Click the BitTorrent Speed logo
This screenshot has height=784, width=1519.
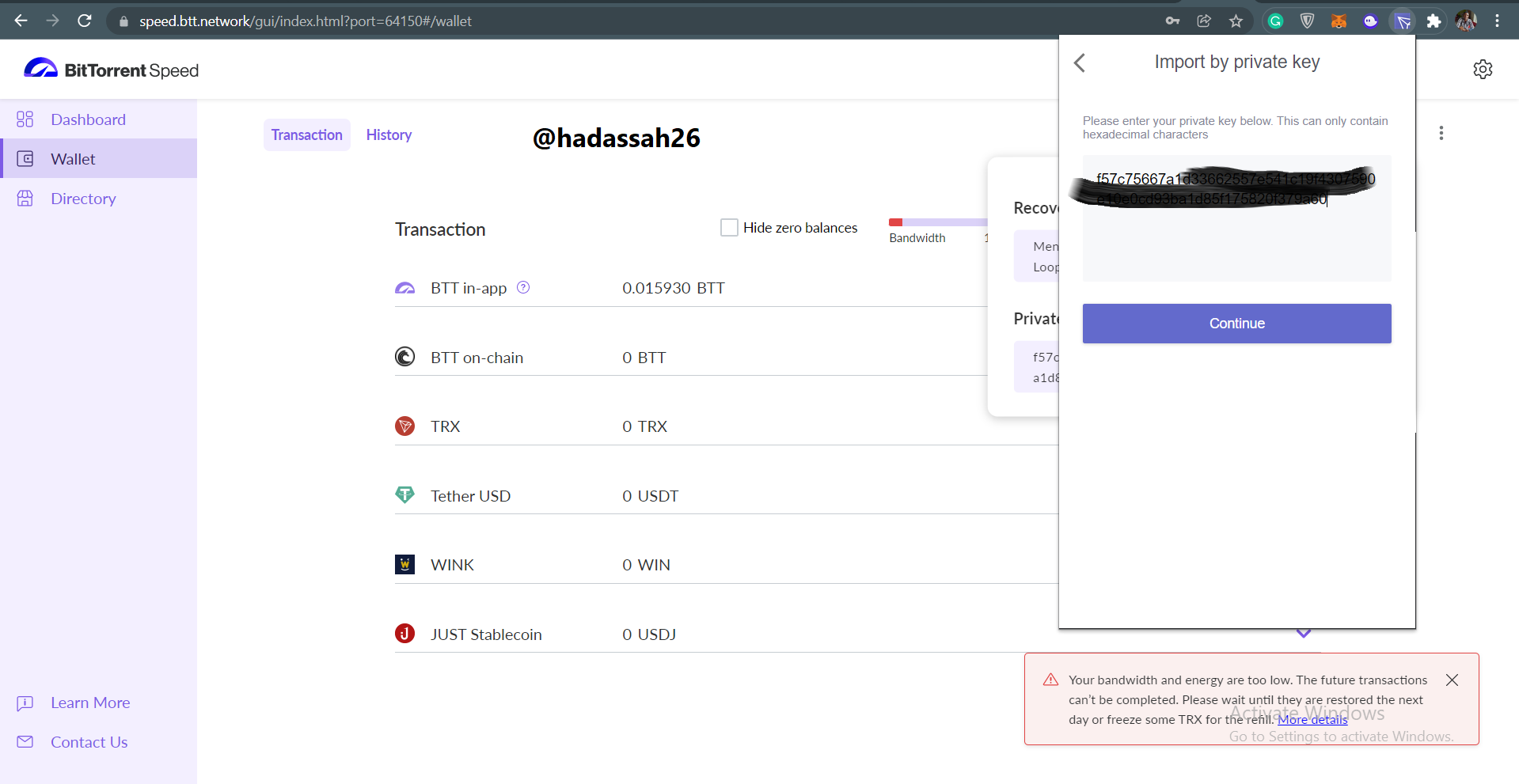(111, 70)
